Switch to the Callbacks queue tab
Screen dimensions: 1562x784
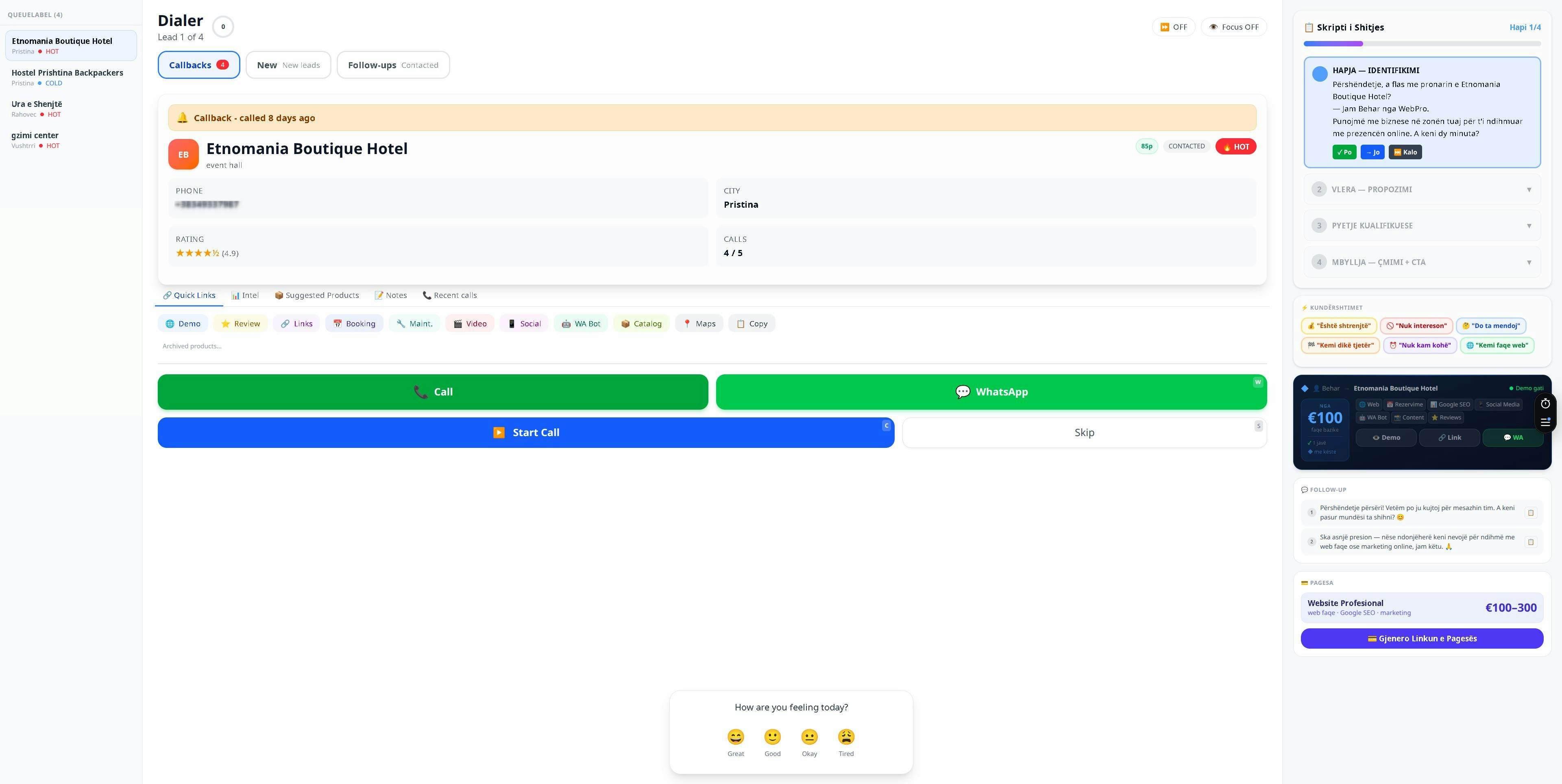tap(199, 65)
